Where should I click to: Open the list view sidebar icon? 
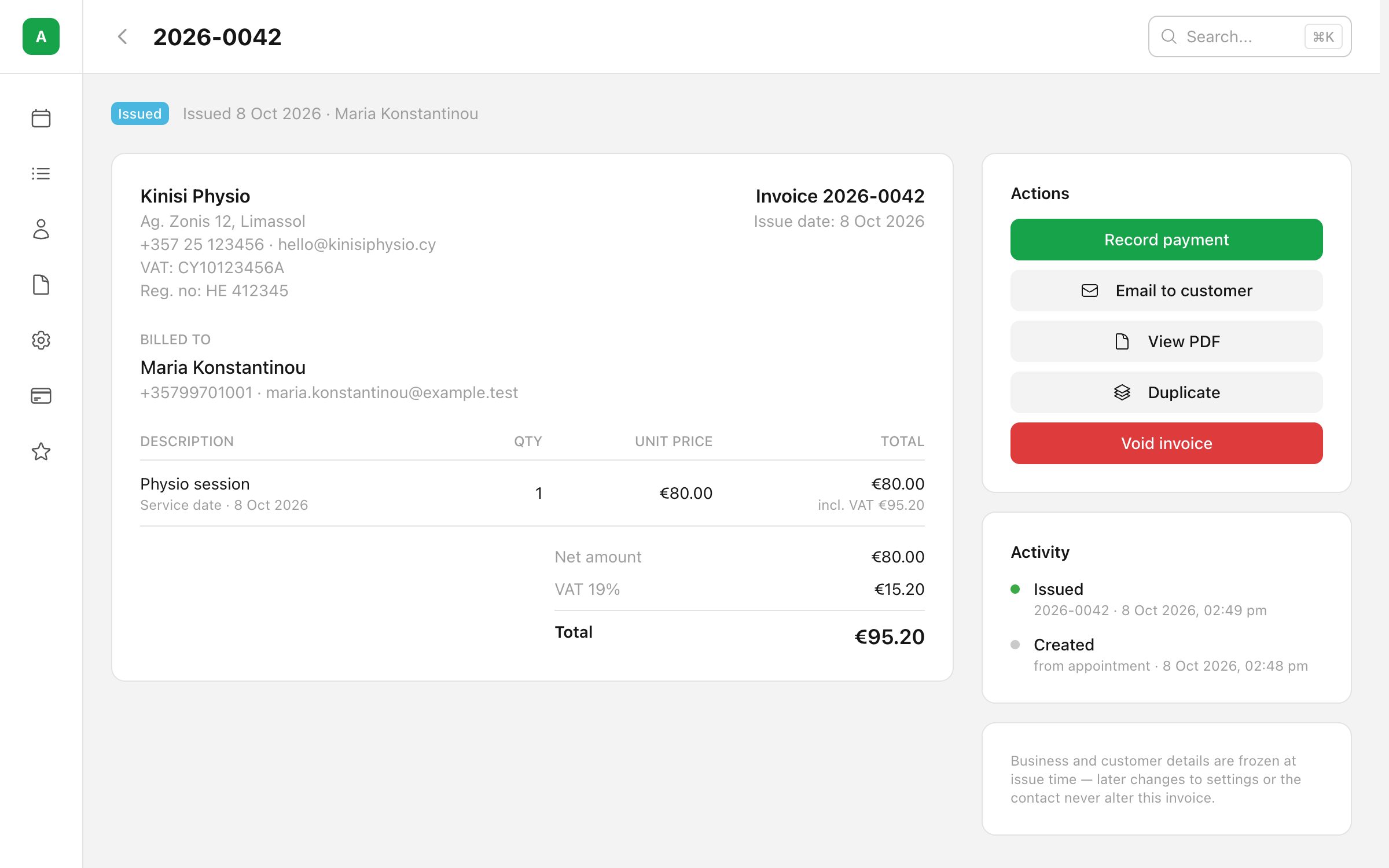point(41,174)
